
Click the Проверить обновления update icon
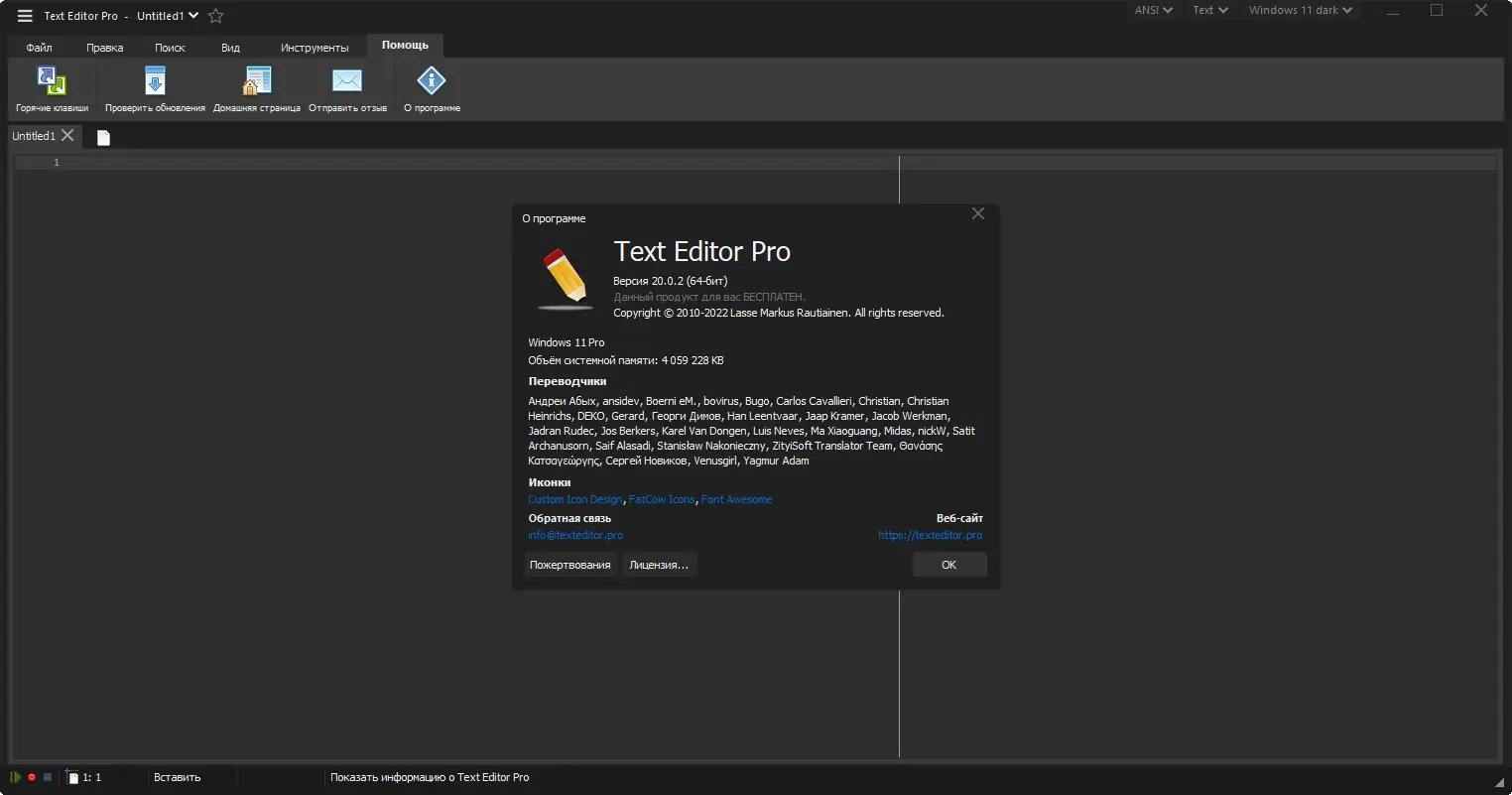pos(154,79)
